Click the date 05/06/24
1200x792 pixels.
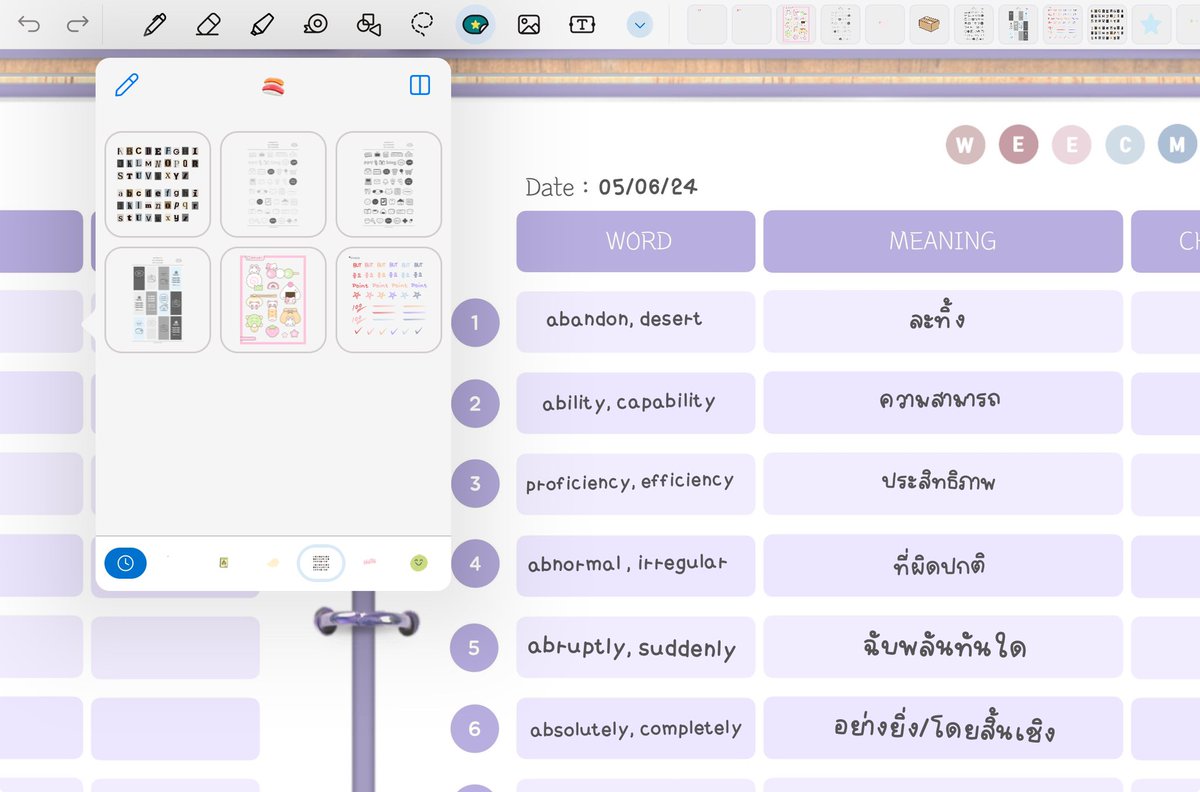[x=648, y=187]
